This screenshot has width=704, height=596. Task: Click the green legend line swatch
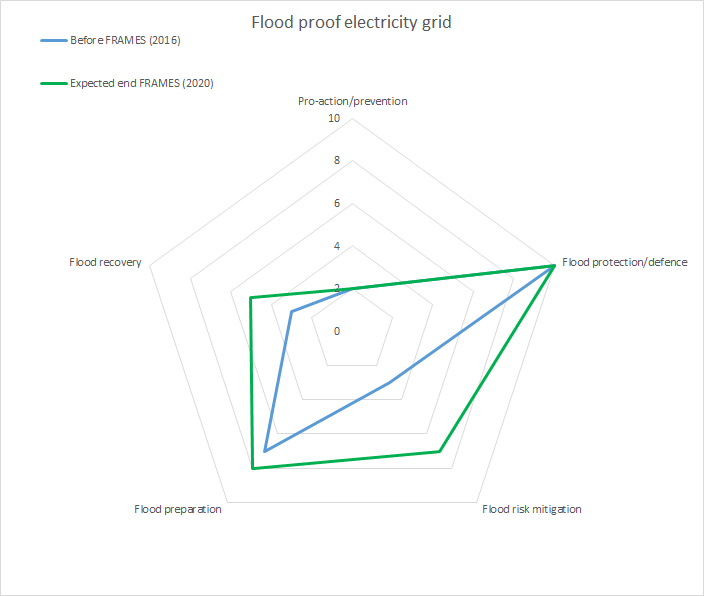click(x=53, y=84)
